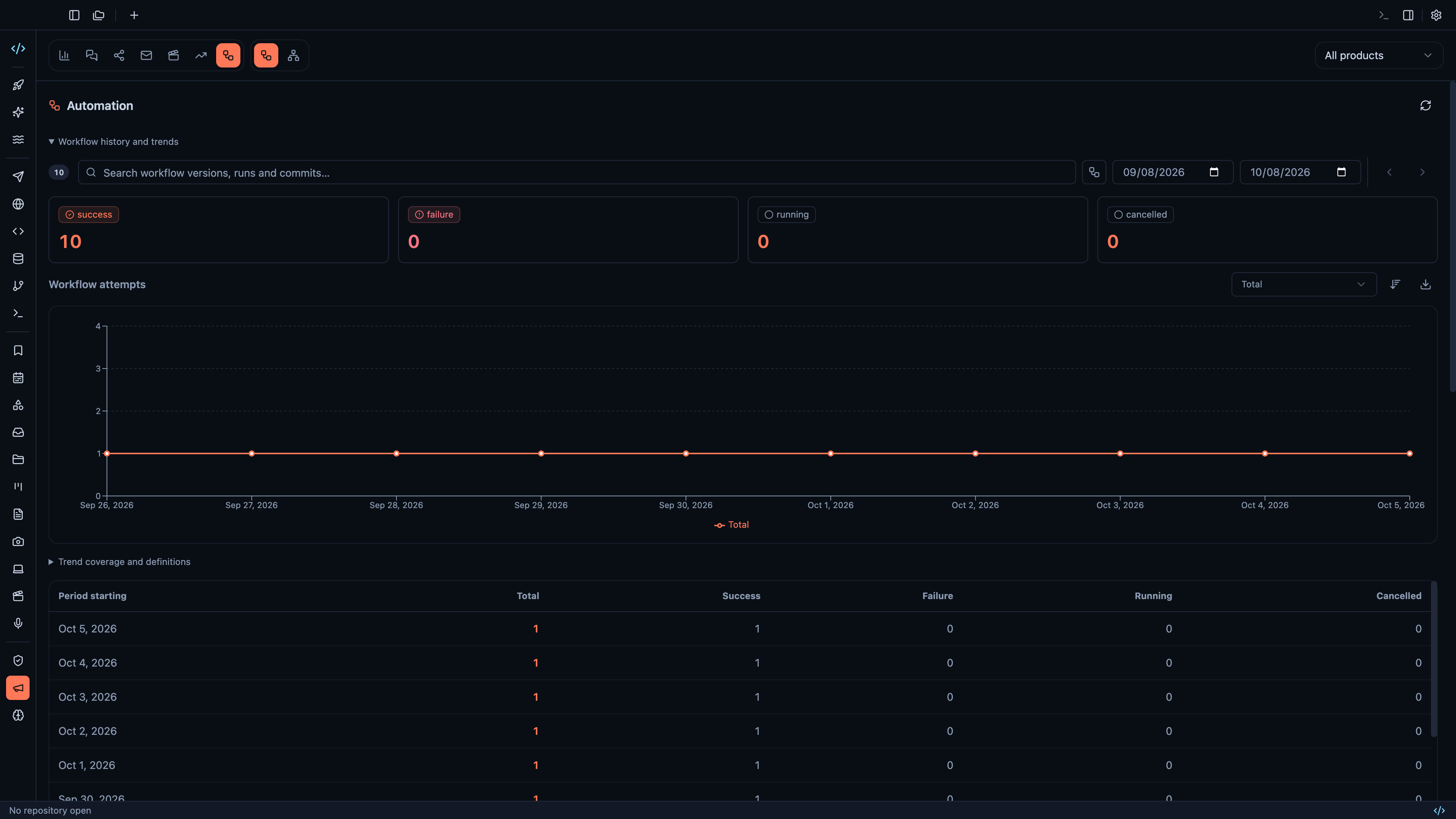Select the trending arrow toolbar icon
The image size is (1456, 819).
click(201, 55)
